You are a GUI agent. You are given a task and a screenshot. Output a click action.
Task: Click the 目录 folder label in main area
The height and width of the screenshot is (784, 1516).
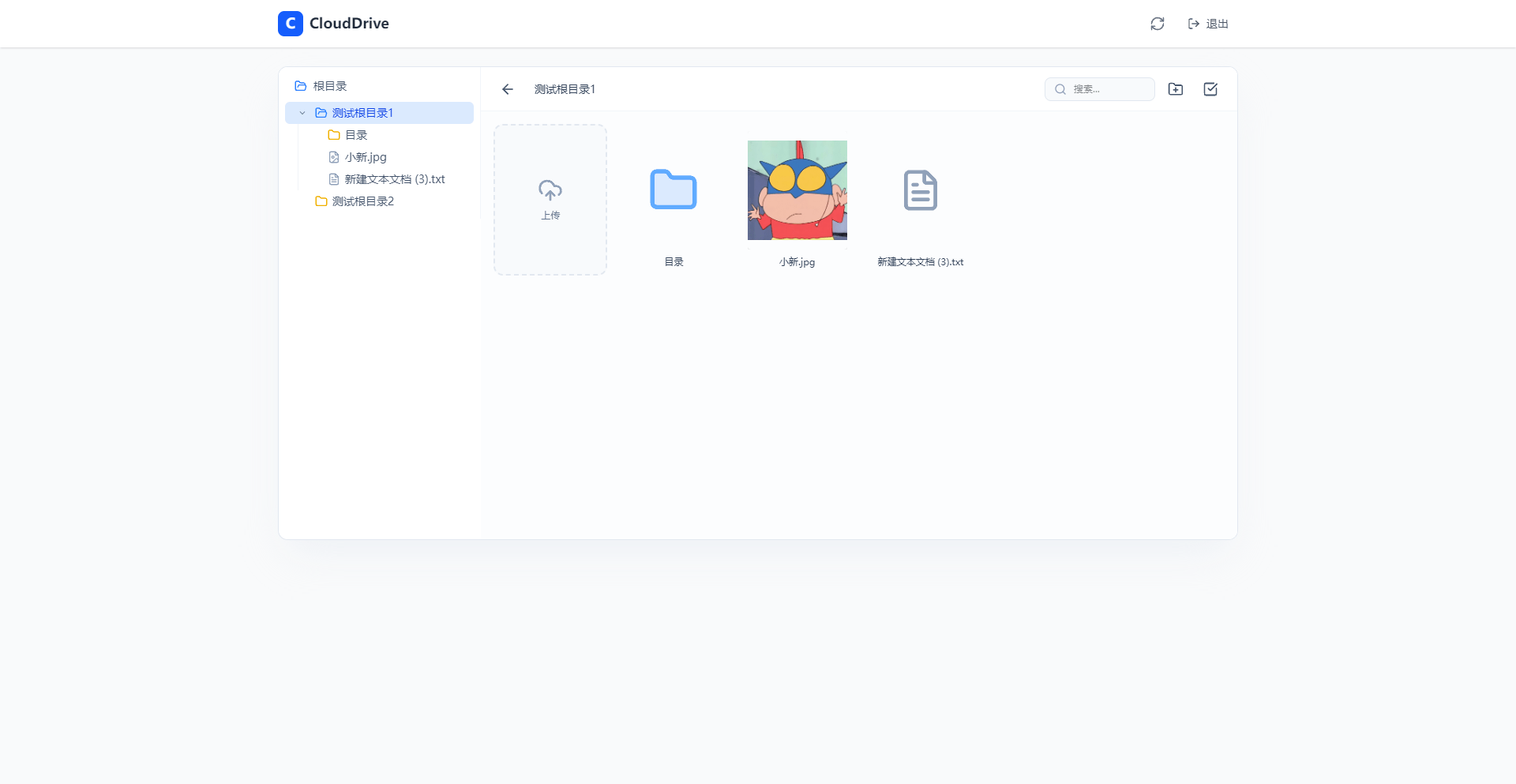pyautogui.click(x=673, y=261)
